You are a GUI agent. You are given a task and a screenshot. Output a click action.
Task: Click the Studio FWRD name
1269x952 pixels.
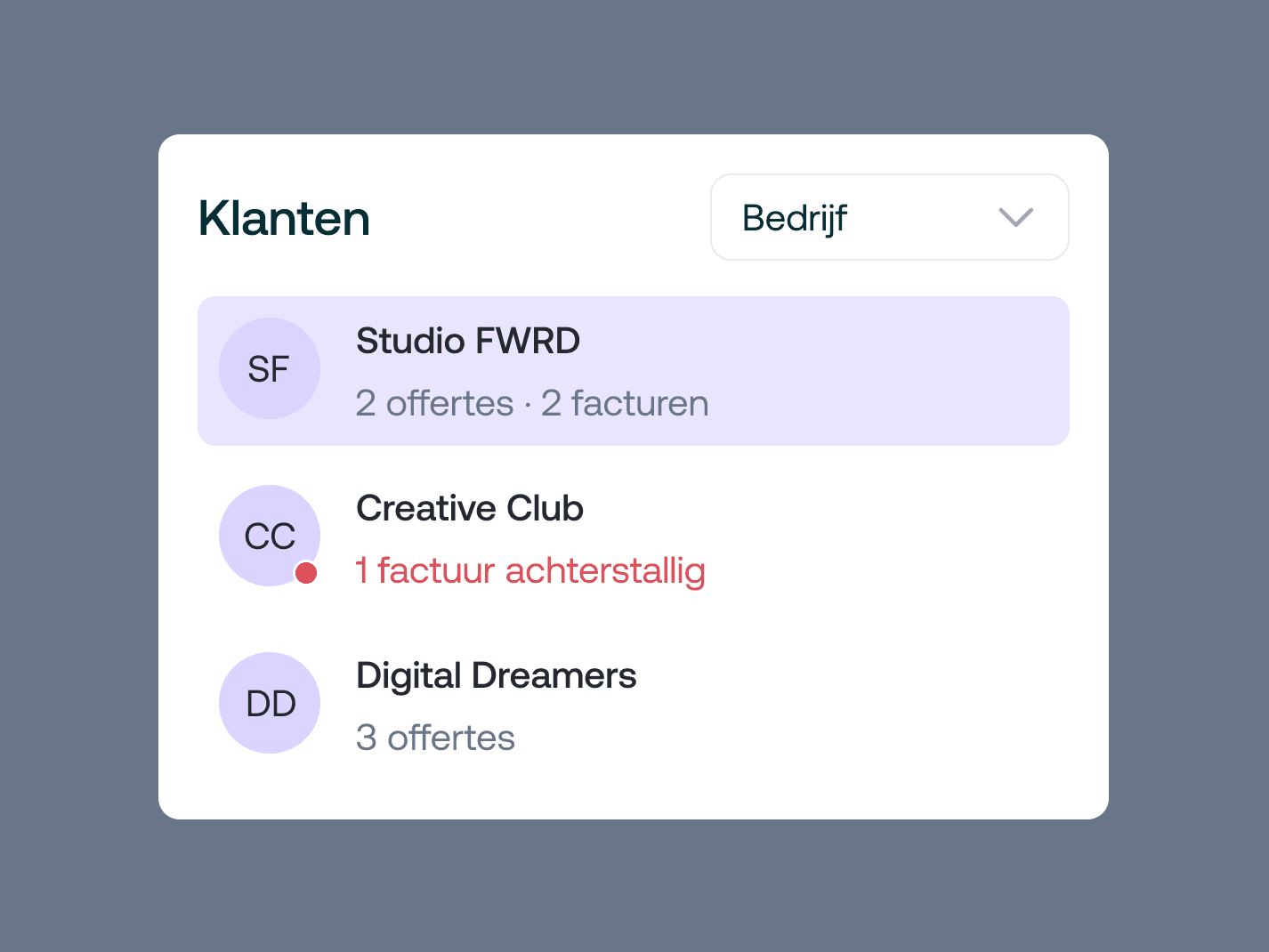[x=468, y=341]
